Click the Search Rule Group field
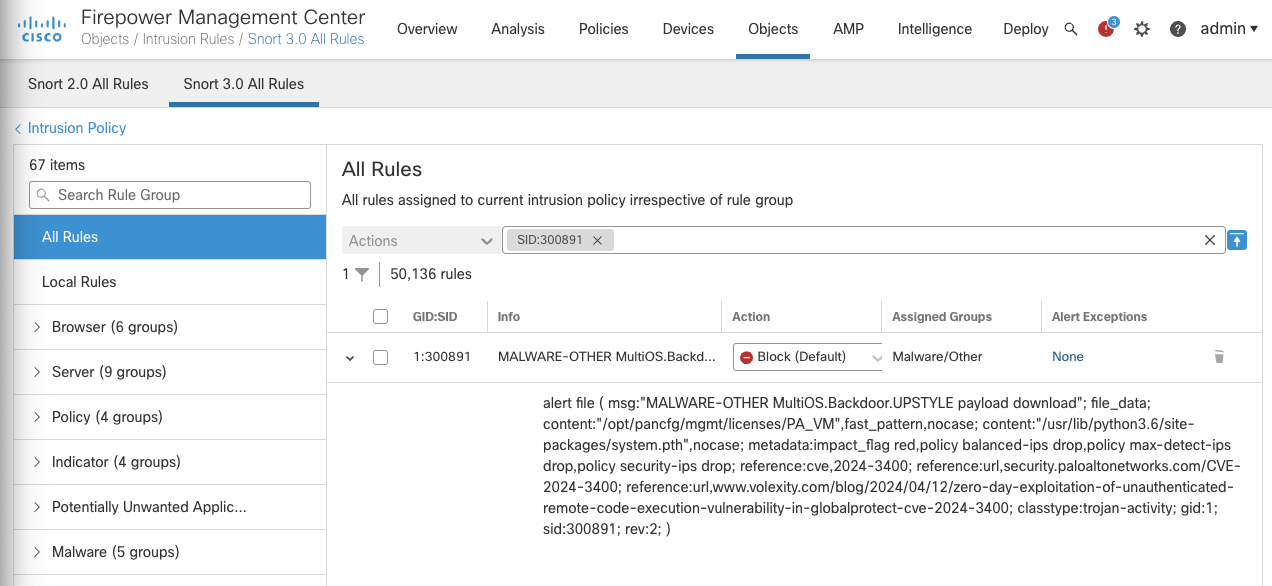This screenshot has height=586, width=1272. (170, 194)
